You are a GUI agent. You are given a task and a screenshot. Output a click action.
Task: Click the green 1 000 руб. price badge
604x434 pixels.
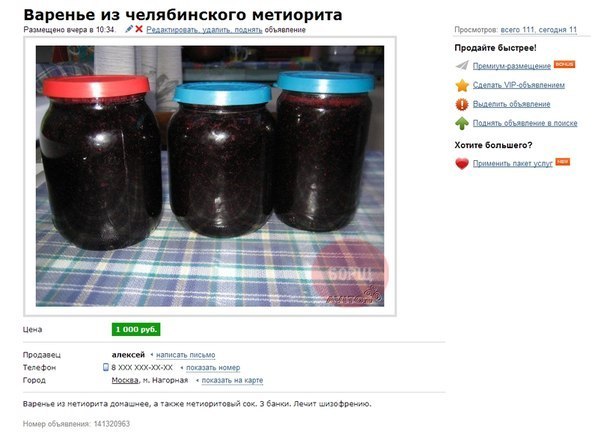tap(136, 329)
